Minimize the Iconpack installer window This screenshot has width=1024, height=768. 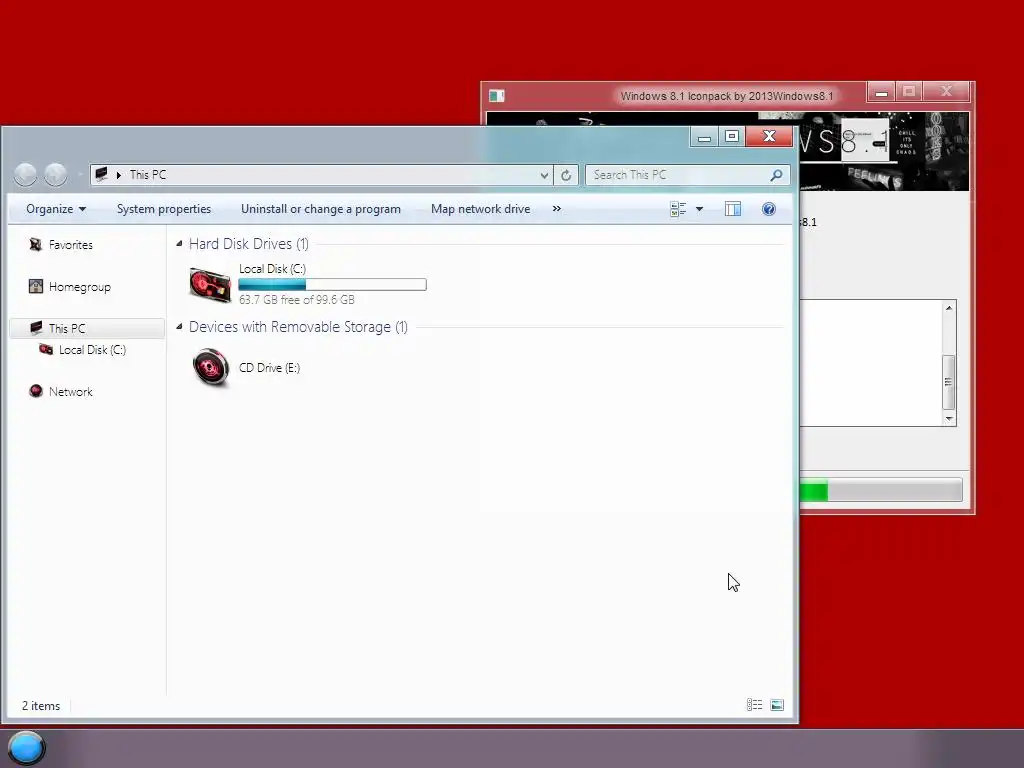click(881, 92)
